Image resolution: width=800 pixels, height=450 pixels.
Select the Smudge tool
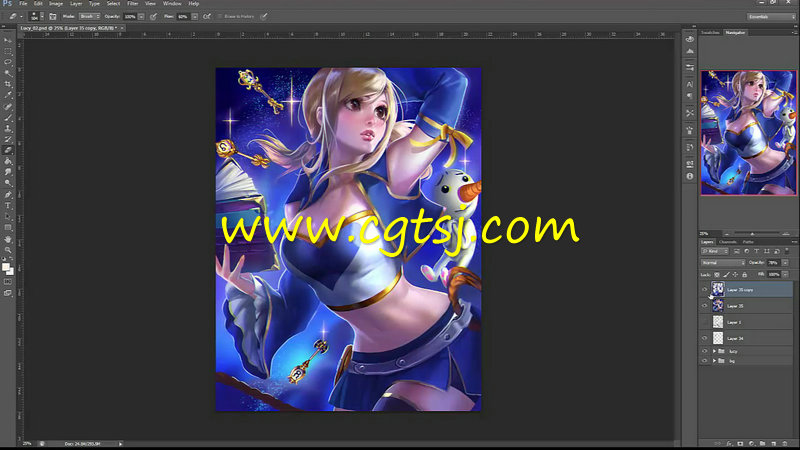tap(8, 172)
